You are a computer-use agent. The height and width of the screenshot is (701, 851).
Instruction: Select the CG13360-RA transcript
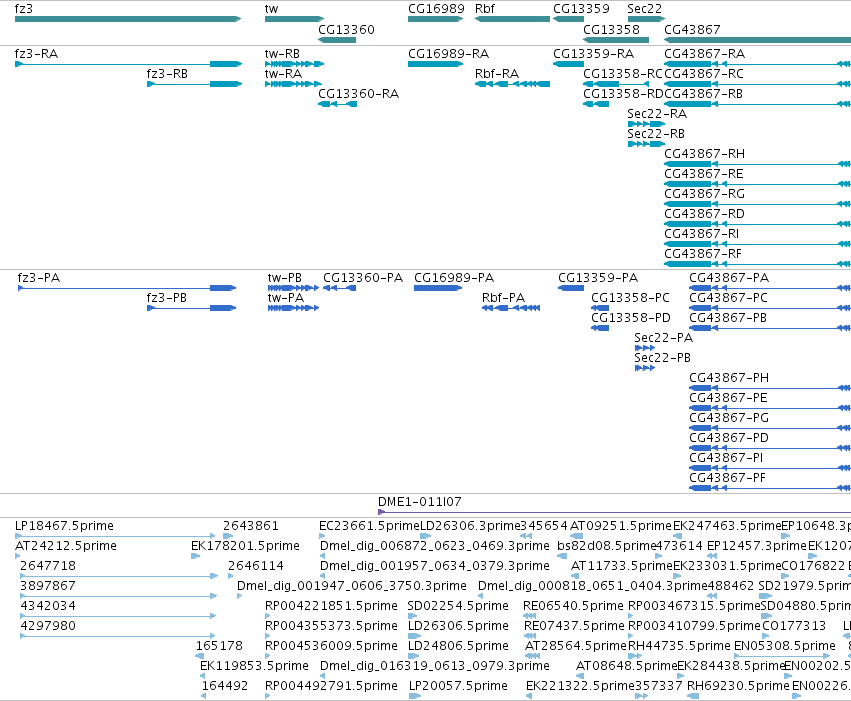click(x=337, y=104)
